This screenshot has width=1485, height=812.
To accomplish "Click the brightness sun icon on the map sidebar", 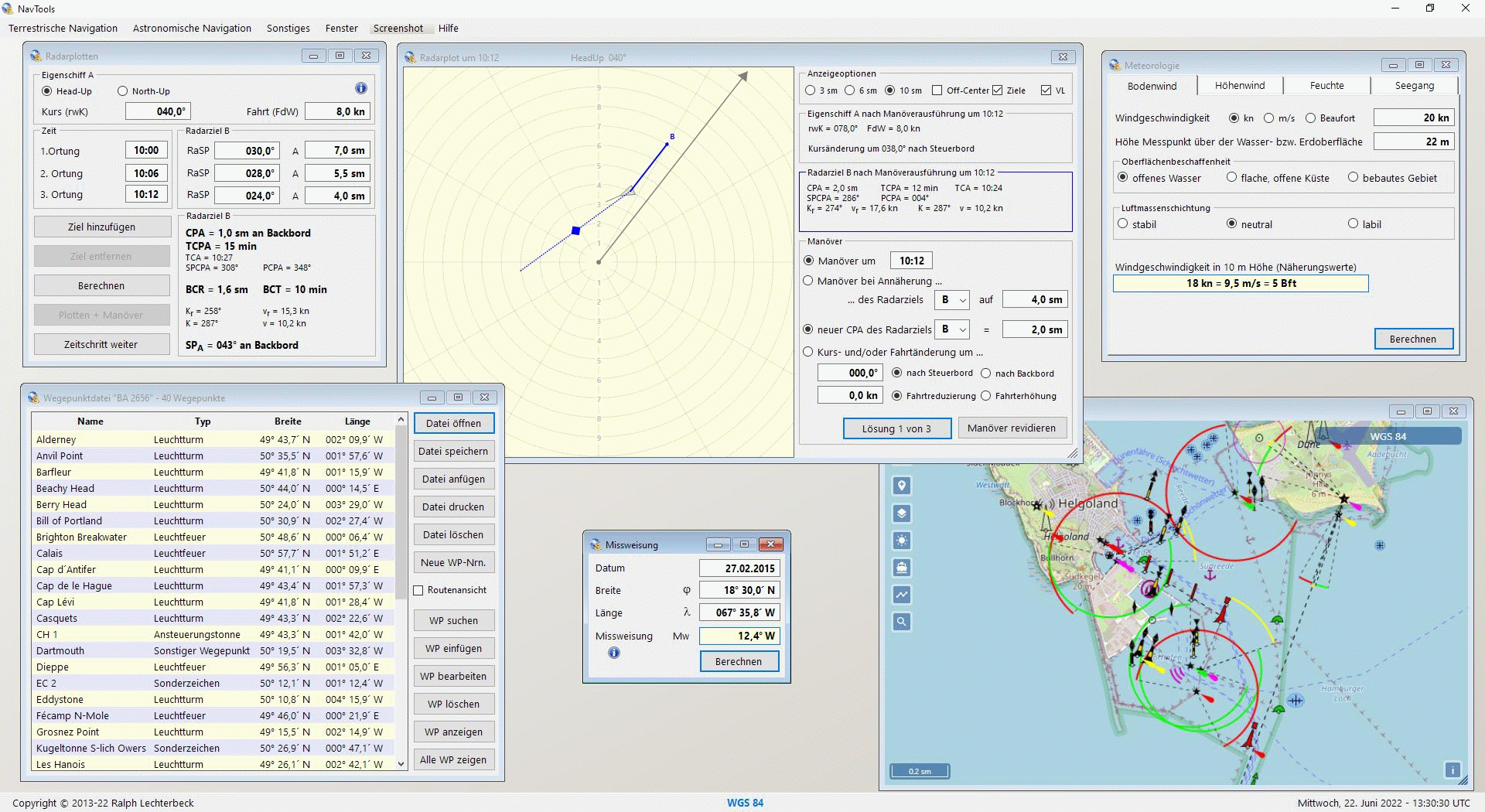I will click(900, 541).
